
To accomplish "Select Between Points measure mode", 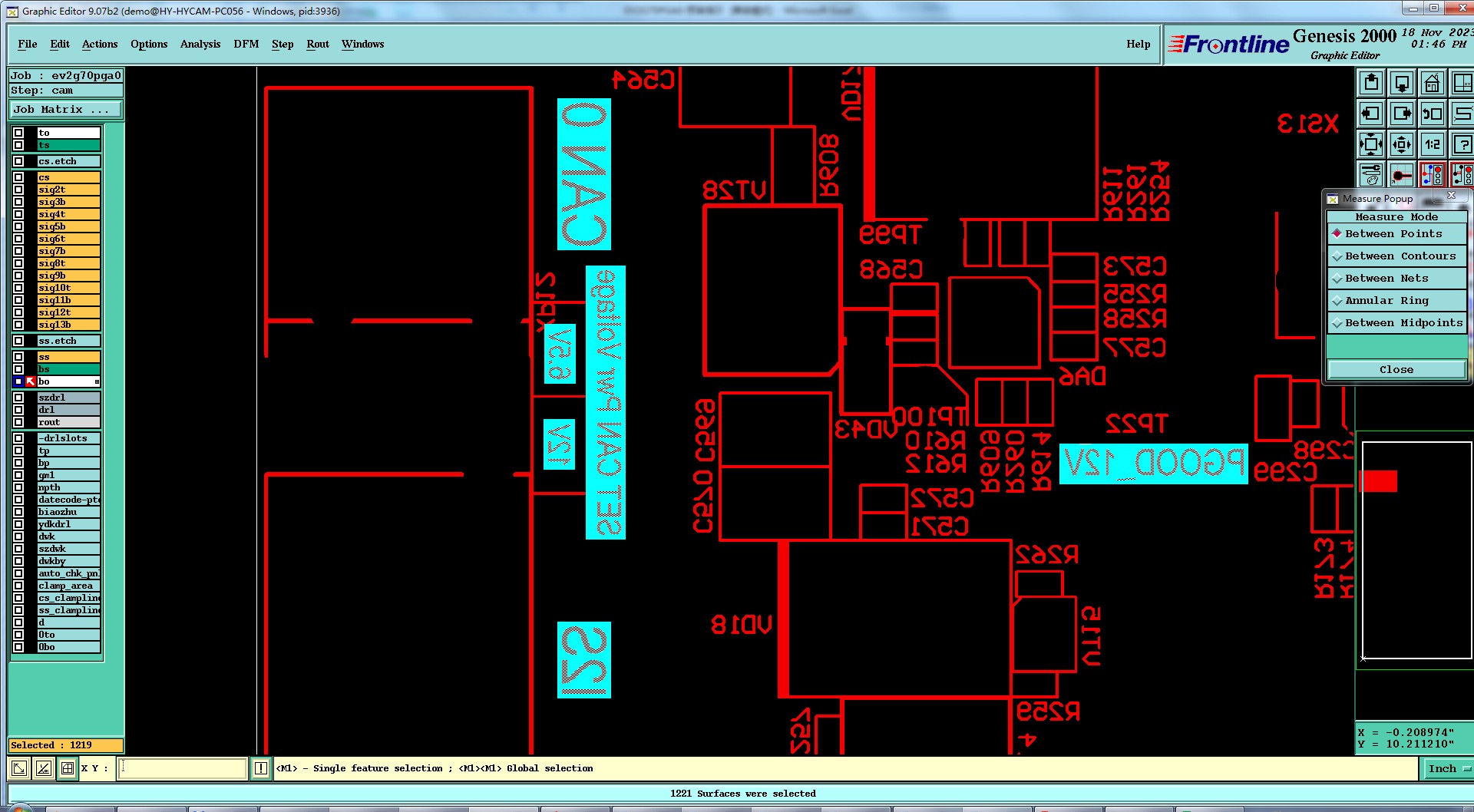I will [1396, 234].
